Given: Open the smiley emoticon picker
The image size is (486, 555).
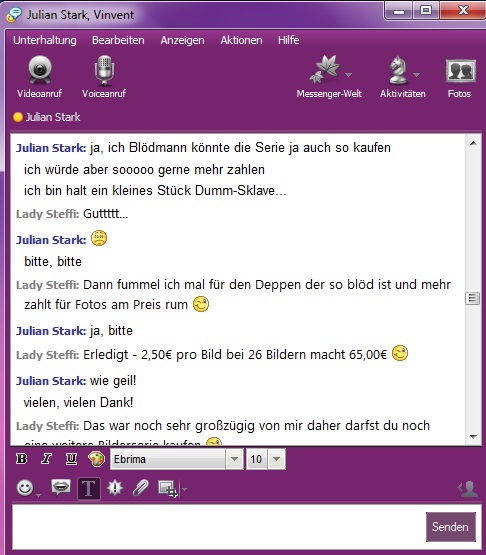Looking at the screenshot, I should point(25,488).
